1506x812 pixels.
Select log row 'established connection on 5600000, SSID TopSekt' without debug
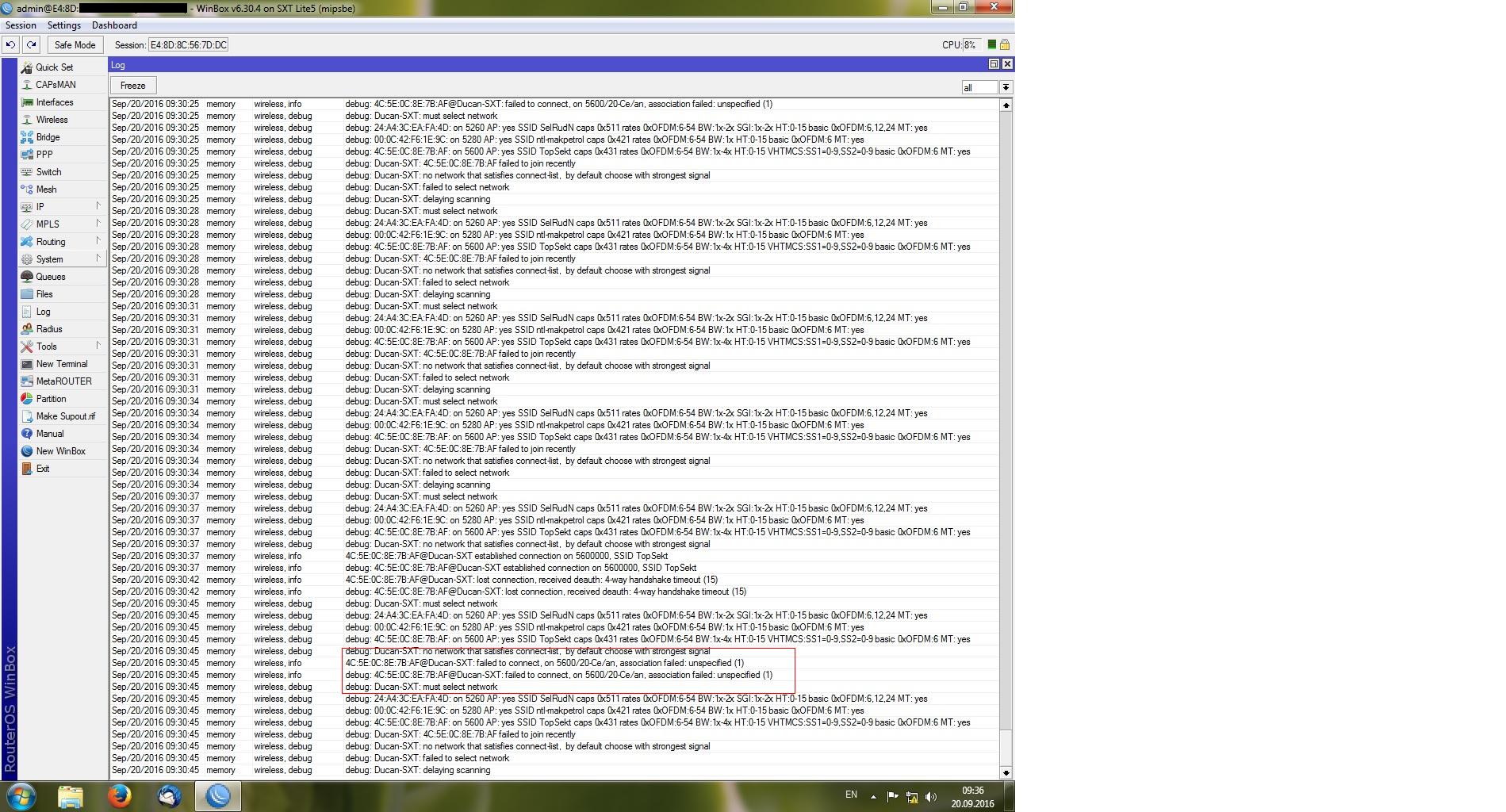click(x=554, y=556)
